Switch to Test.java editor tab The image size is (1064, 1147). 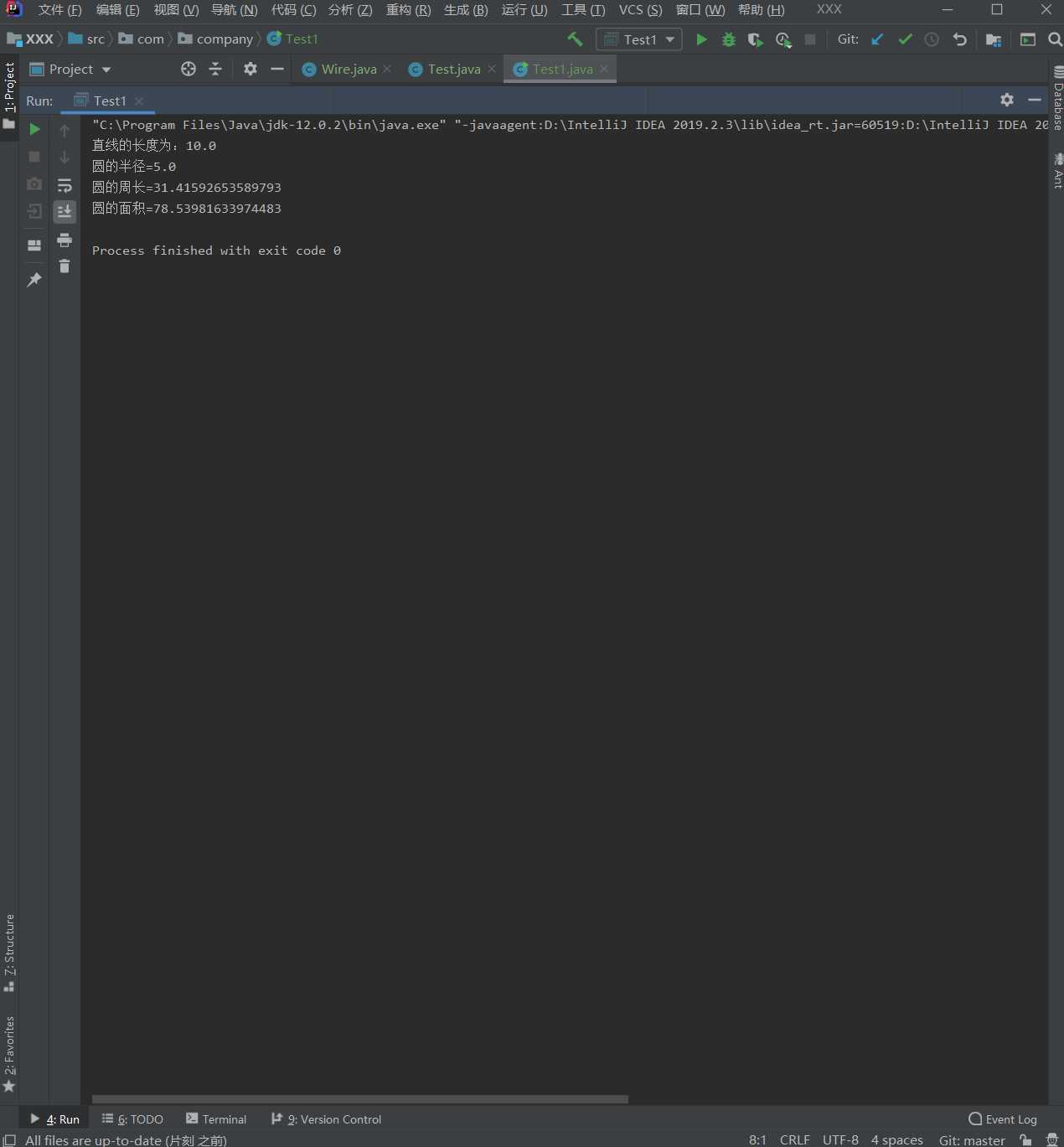pos(453,70)
